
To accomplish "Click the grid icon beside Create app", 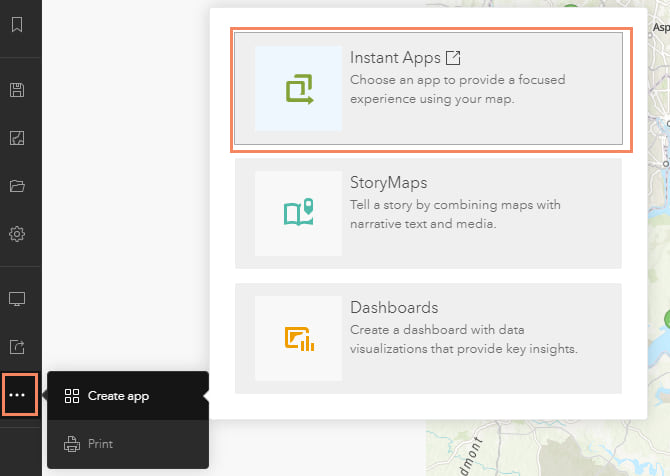I will [x=71, y=396].
